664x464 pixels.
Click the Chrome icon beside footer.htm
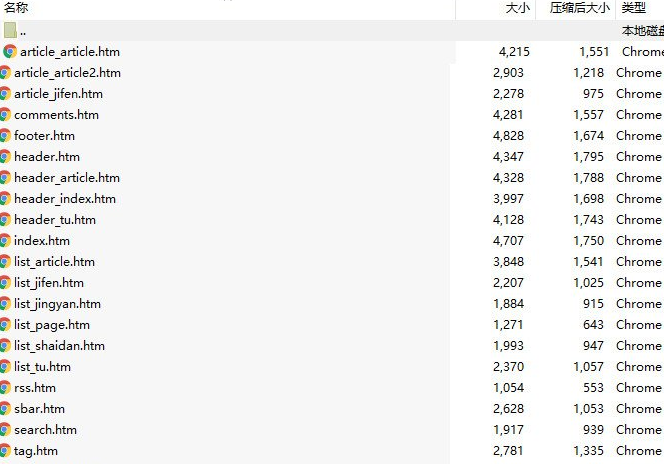pyautogui.click(x=5, y=136)
